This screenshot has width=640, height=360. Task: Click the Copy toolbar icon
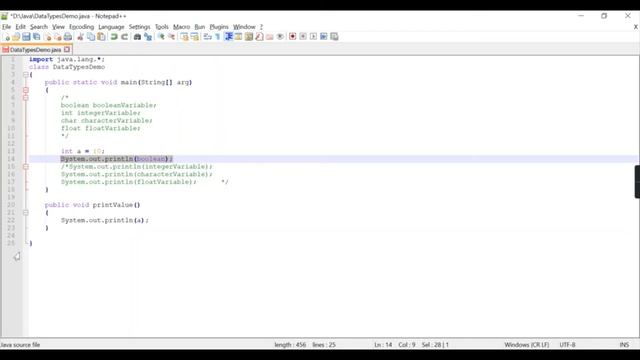coord(91,37)
